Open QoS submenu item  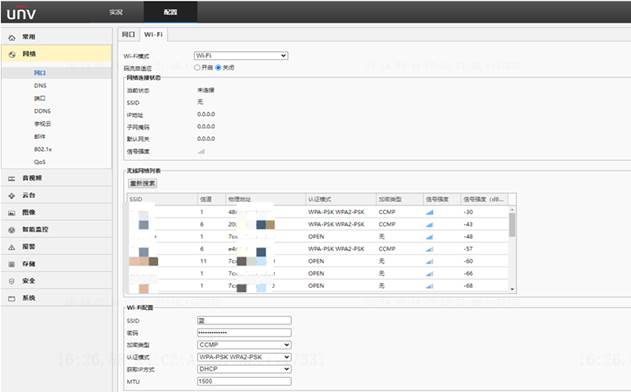[40, 162]
